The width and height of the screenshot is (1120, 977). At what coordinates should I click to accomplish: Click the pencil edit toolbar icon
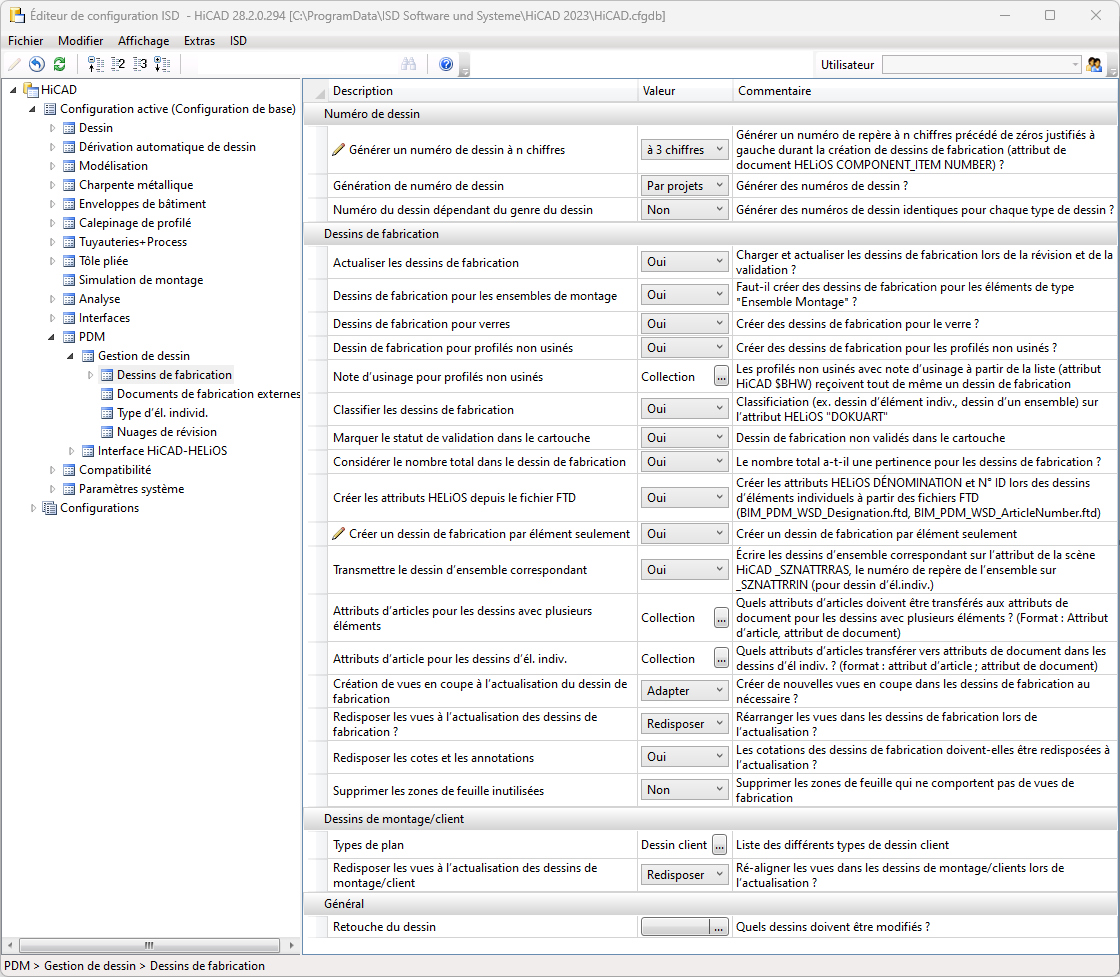point(14,64)
